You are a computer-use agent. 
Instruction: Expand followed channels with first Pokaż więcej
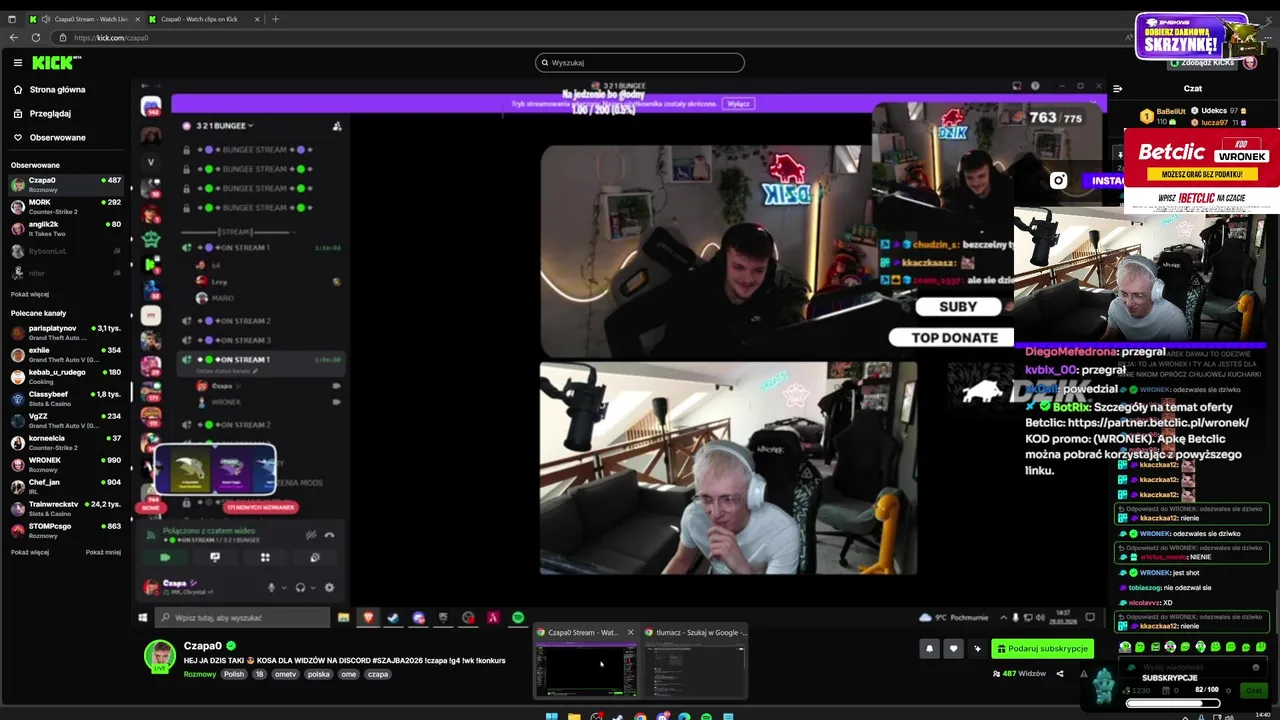30,294
